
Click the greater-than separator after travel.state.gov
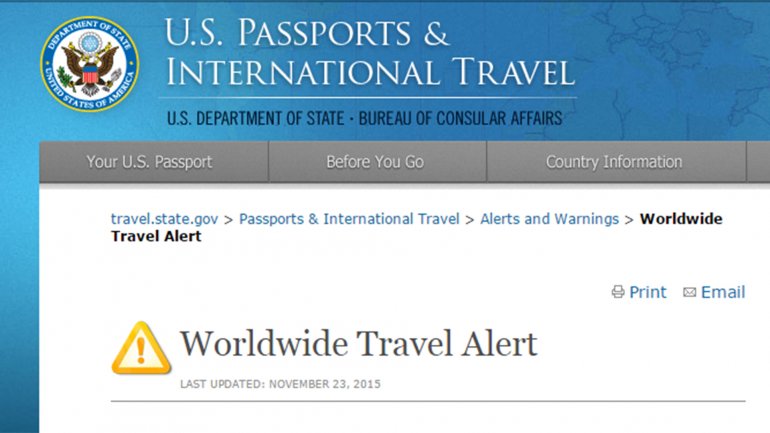tap(228, 220)
